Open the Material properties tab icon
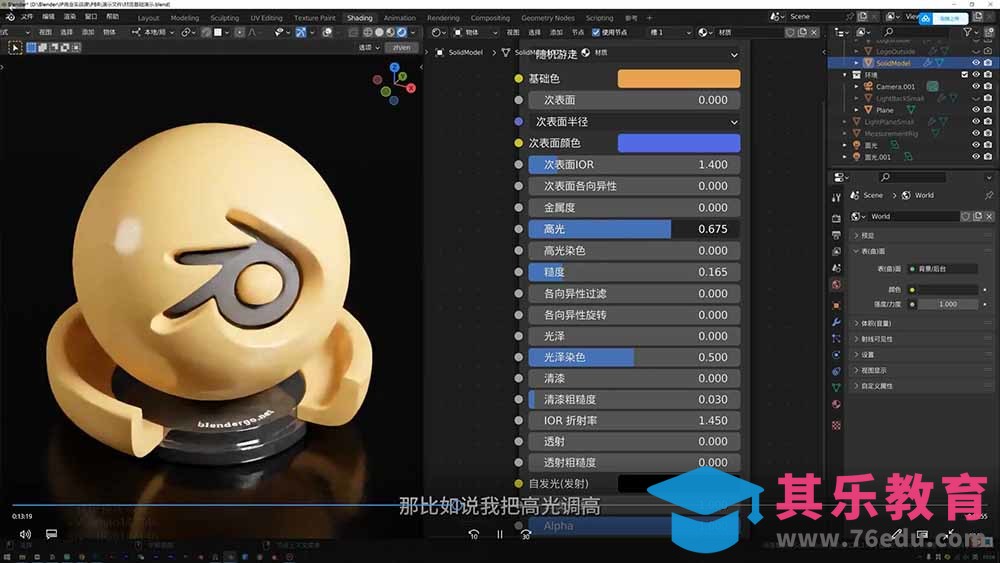Image resolution: width=1000 pixels, height=563 pixels. [836, 404]
